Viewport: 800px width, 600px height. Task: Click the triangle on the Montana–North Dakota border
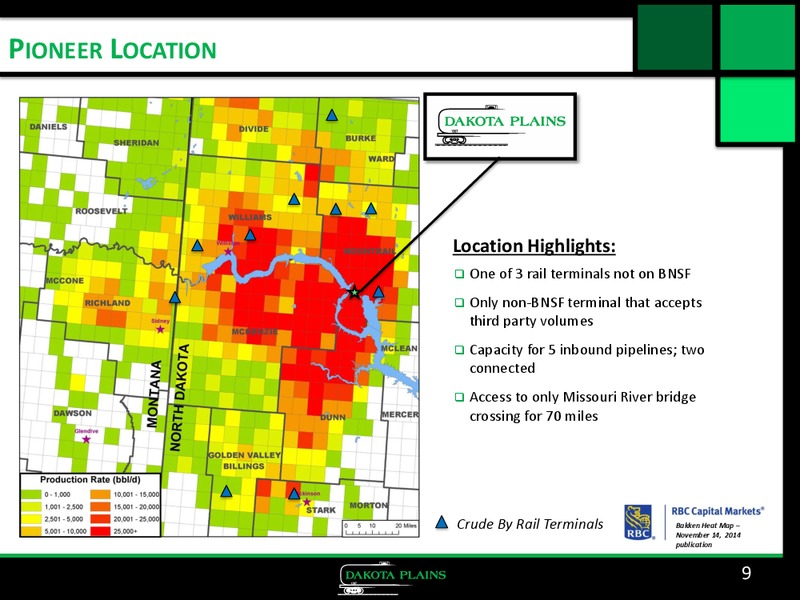175,297
